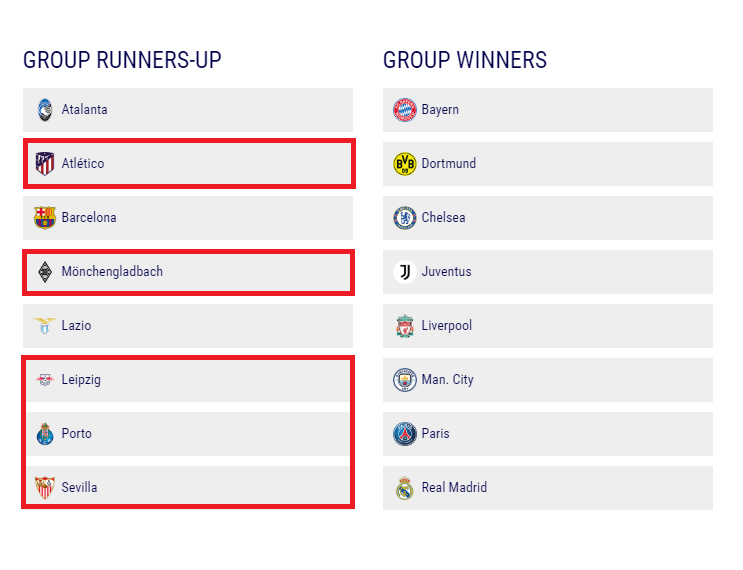Screen dimensions: 743x570
Task: Click the Paris club crest
Action: coord(405,434)
